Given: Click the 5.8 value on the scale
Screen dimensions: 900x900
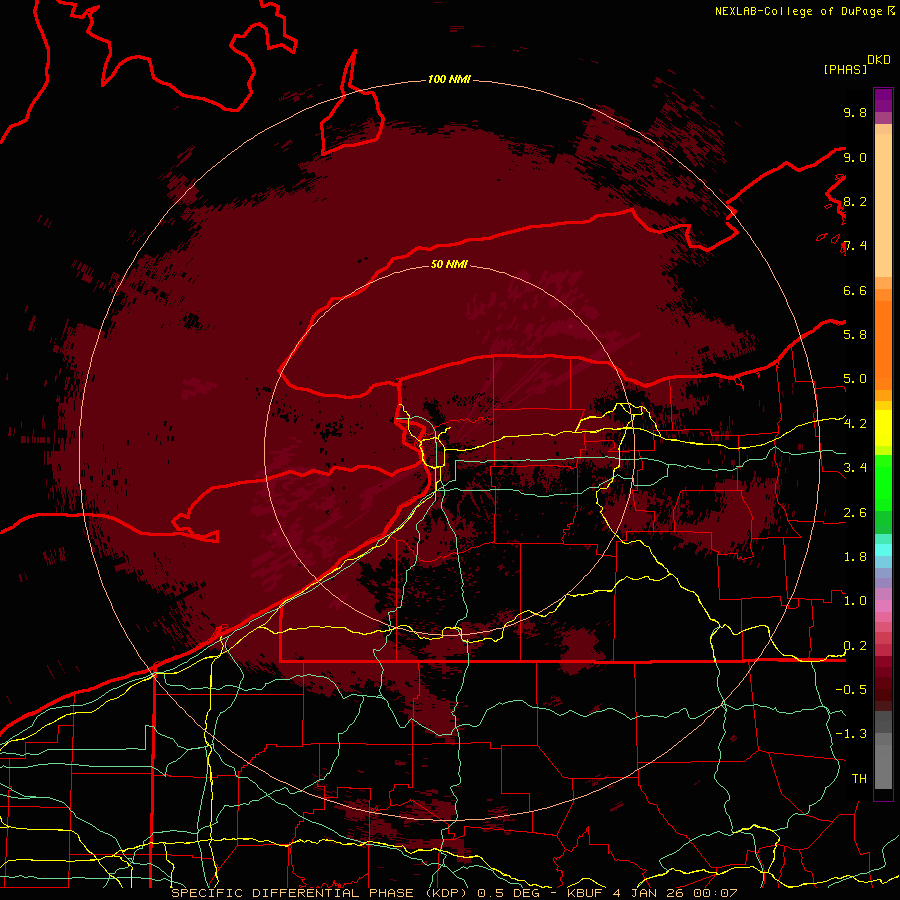Looking at the screenshot, I should point(855,334).
